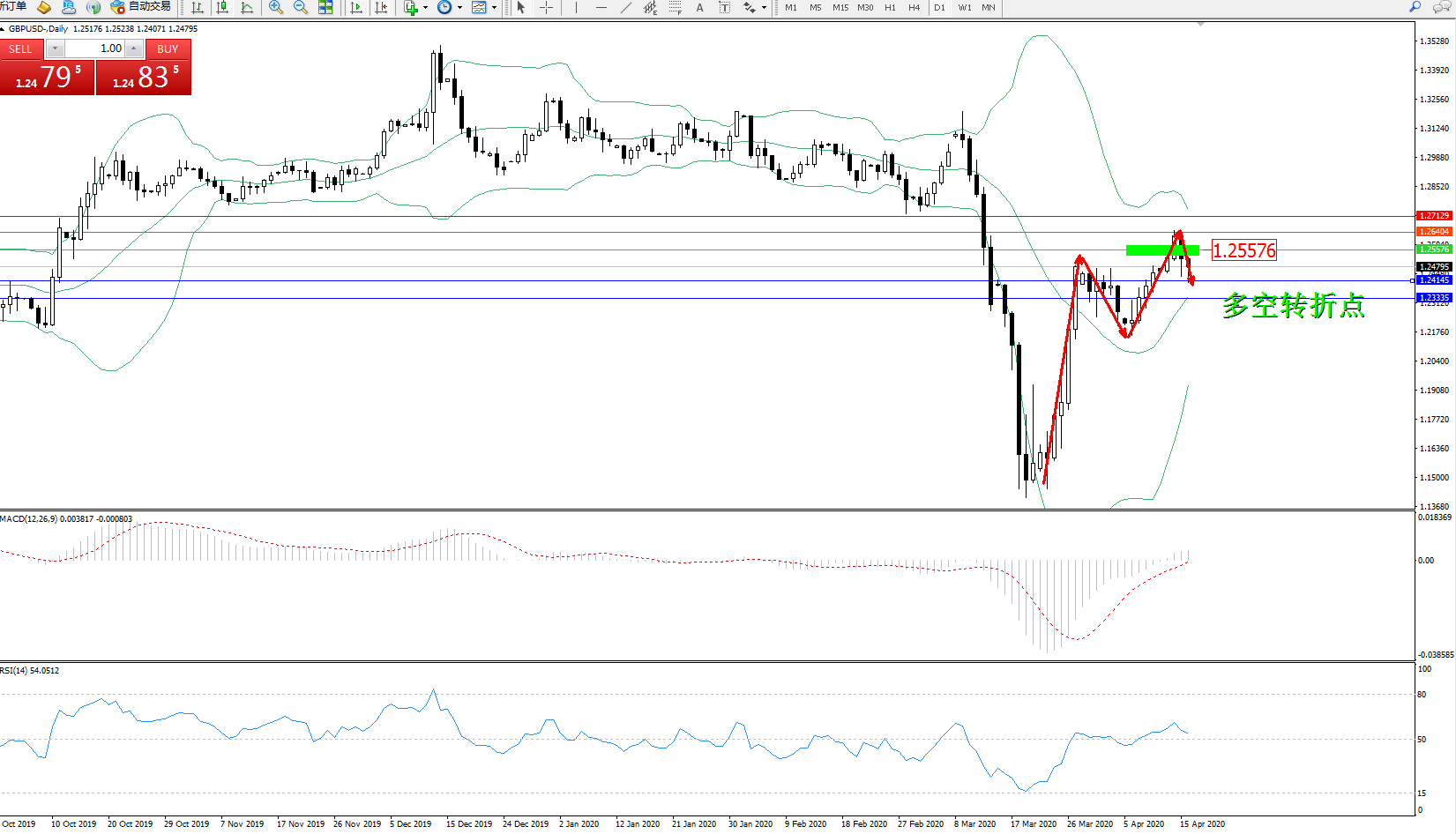Toggle the chart auto scroll button
The height and width of the screenshot is (834, 1456).
coord(356,8)
